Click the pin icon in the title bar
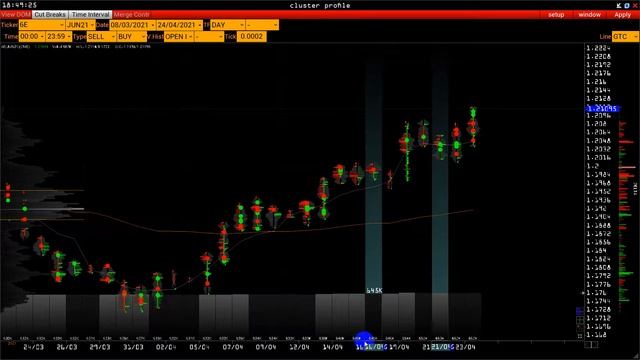 (x=619, y=5)
